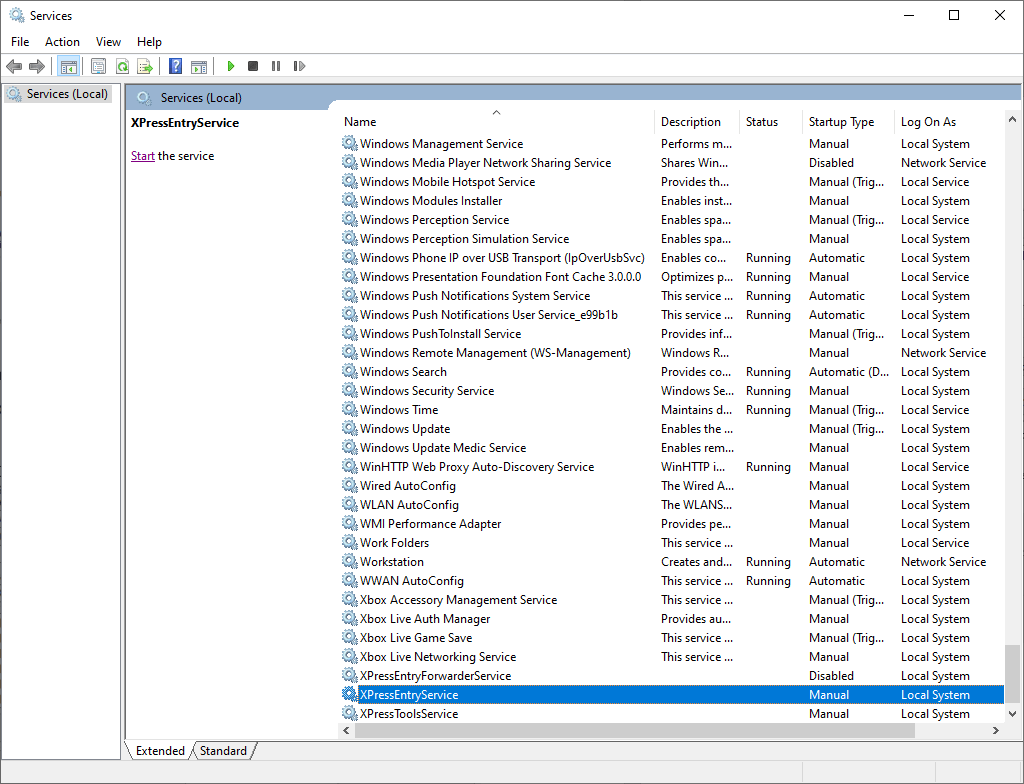Click the Forward arrow toolbar icon
The width and height of the screenshot is (1024, 784).
[37, 66]
